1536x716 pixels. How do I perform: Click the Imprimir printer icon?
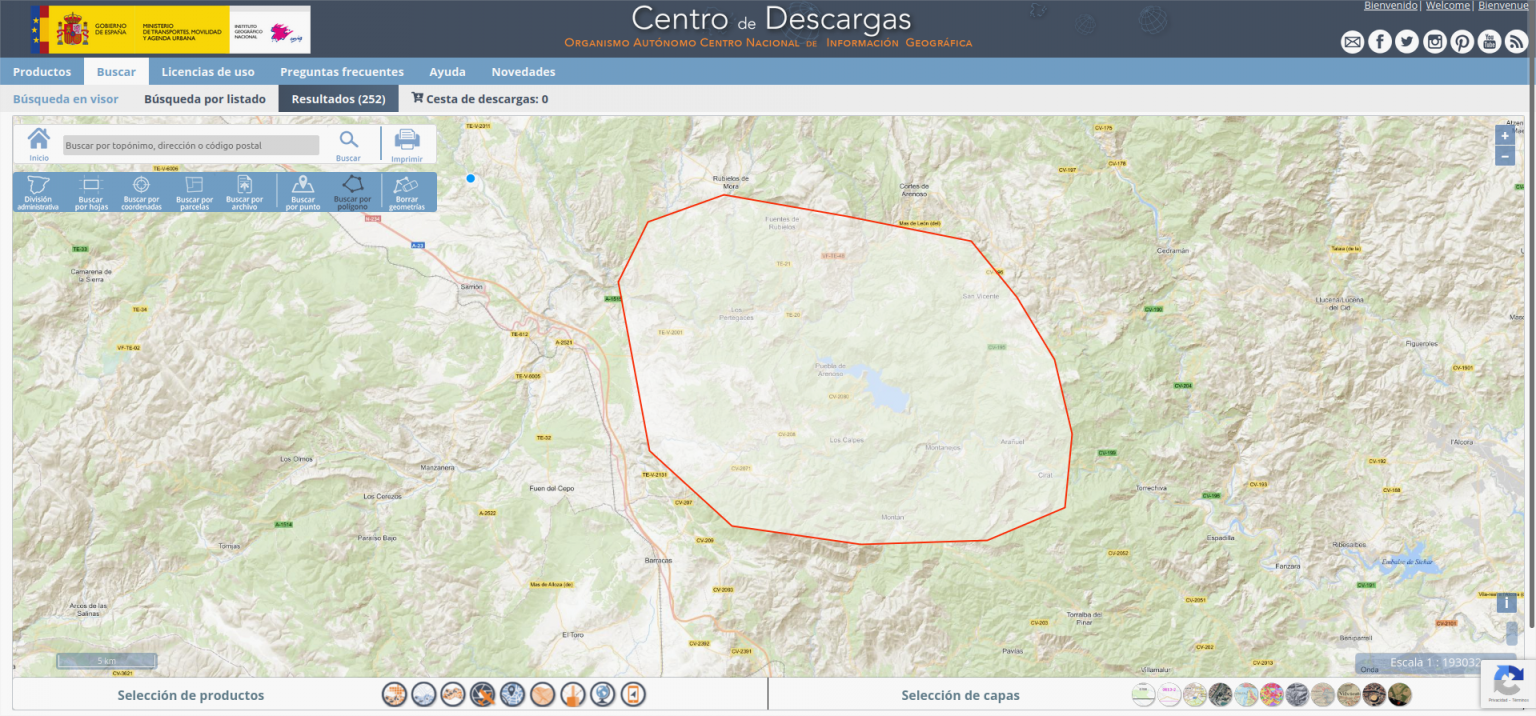[x=407, y=141]
